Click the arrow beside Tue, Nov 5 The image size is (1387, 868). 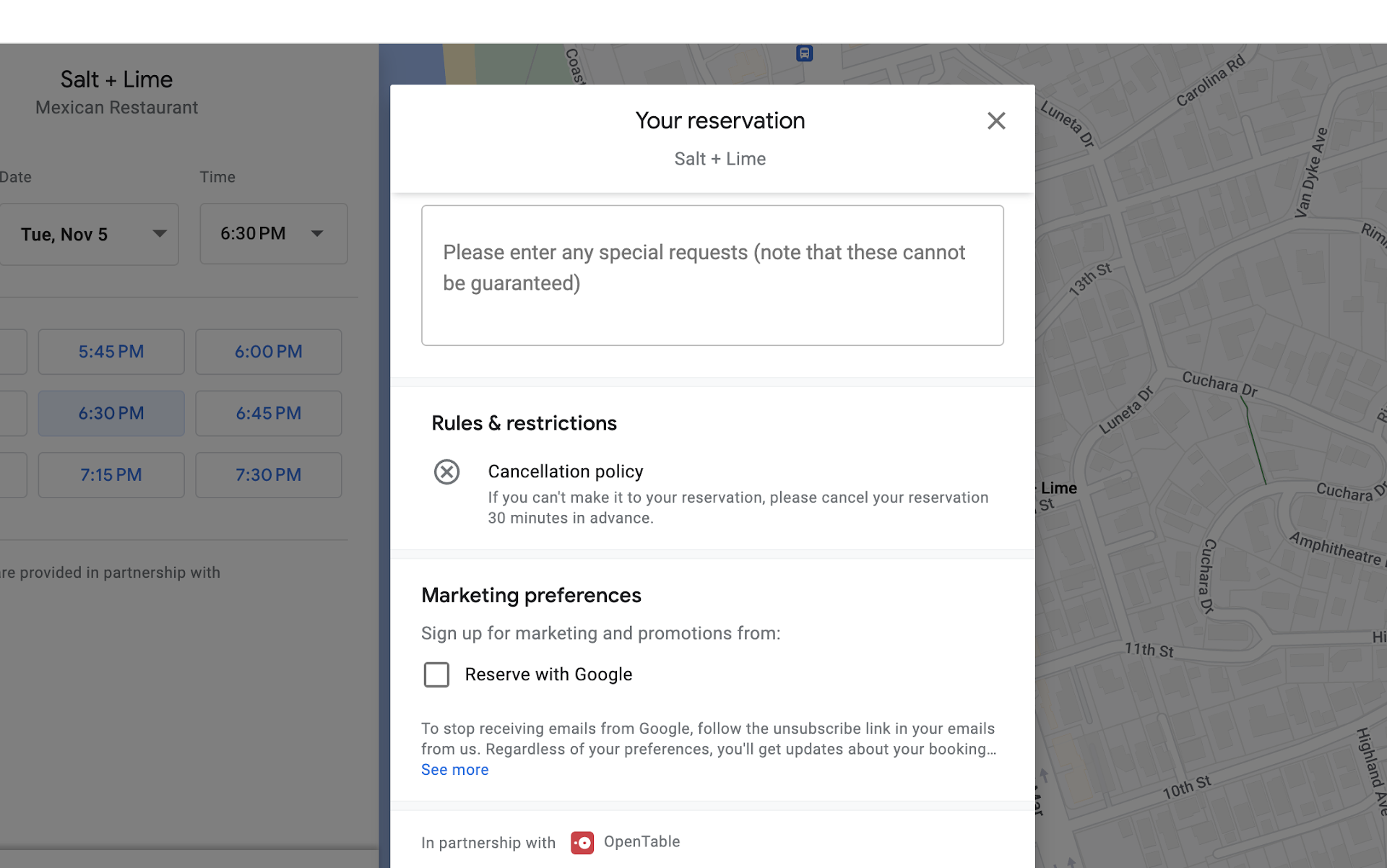(160, 233)
